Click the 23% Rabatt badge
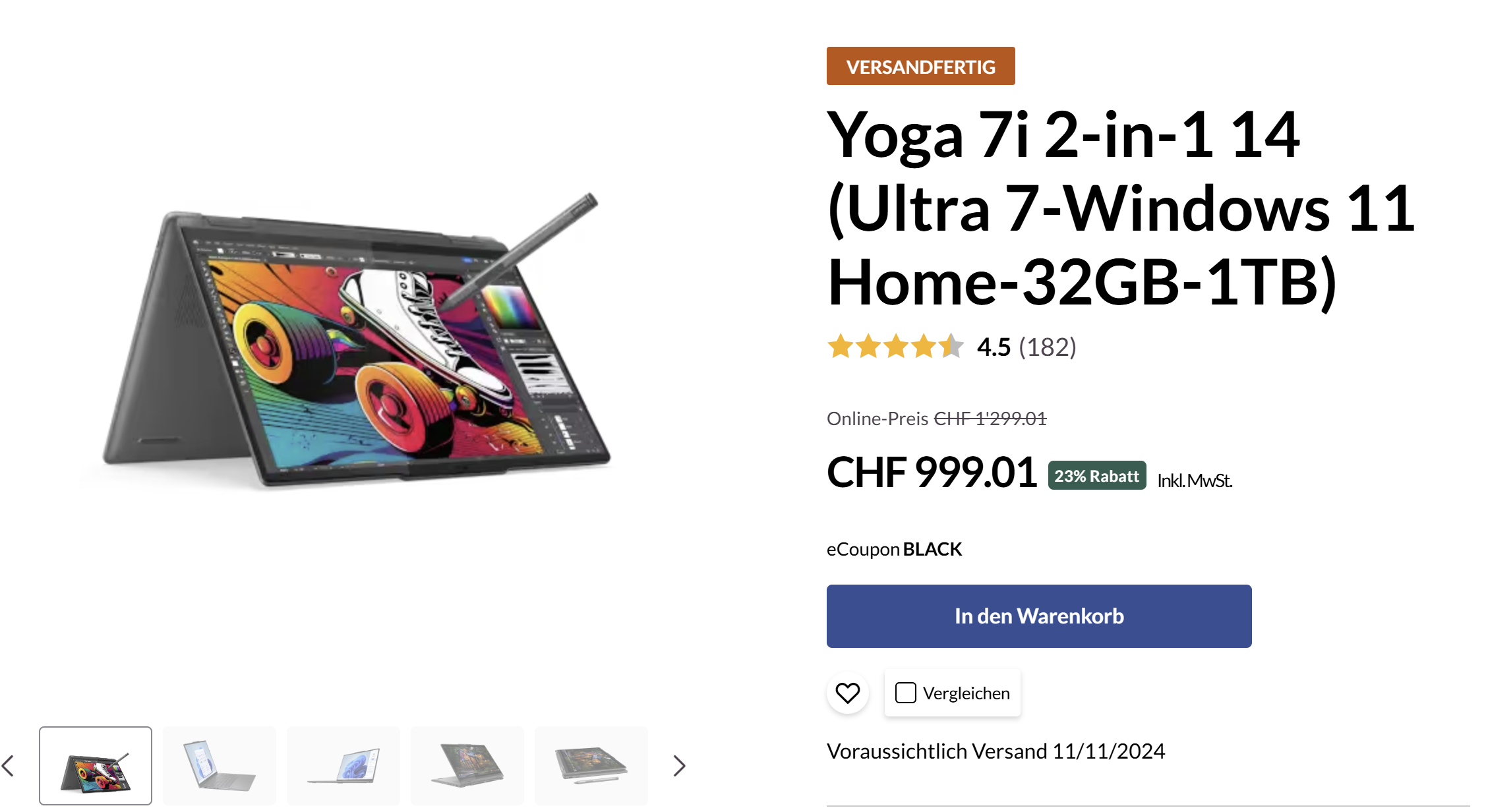This screenshot has height=812, width=1486. (x=1097, y=475)
